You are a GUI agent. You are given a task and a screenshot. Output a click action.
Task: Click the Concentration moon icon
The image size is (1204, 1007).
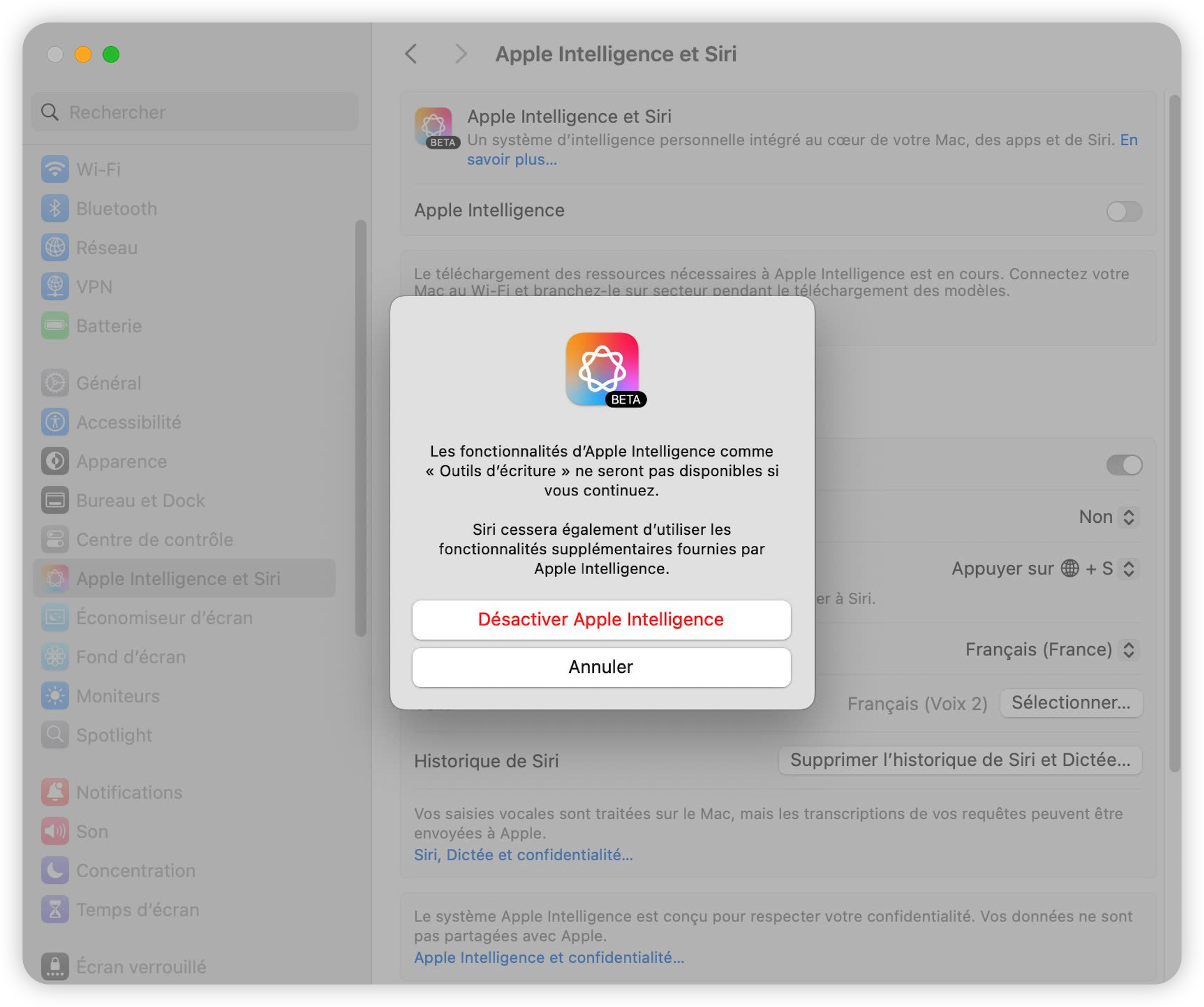point(55,871)
